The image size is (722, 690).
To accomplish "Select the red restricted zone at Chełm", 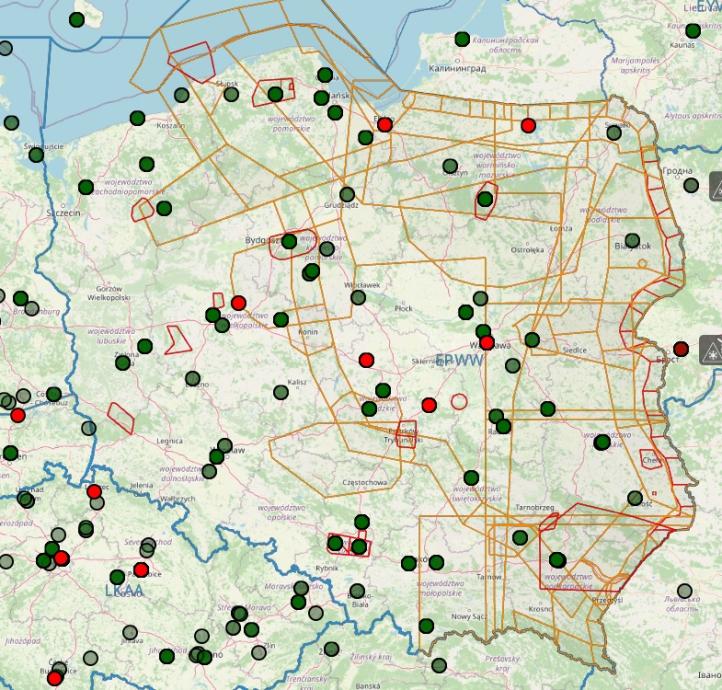I will point(651,459).
